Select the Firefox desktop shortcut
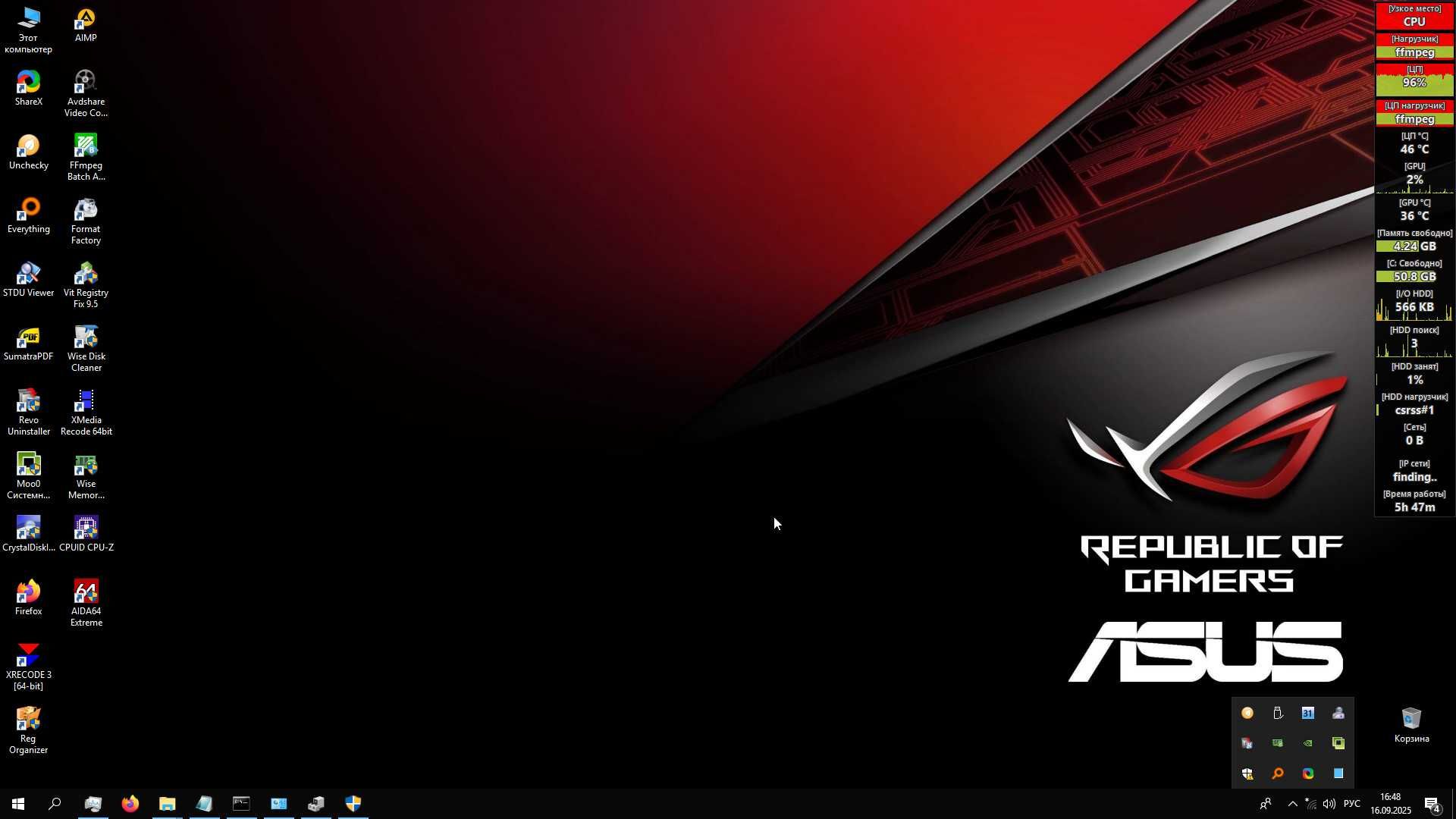 click(29, 598)
